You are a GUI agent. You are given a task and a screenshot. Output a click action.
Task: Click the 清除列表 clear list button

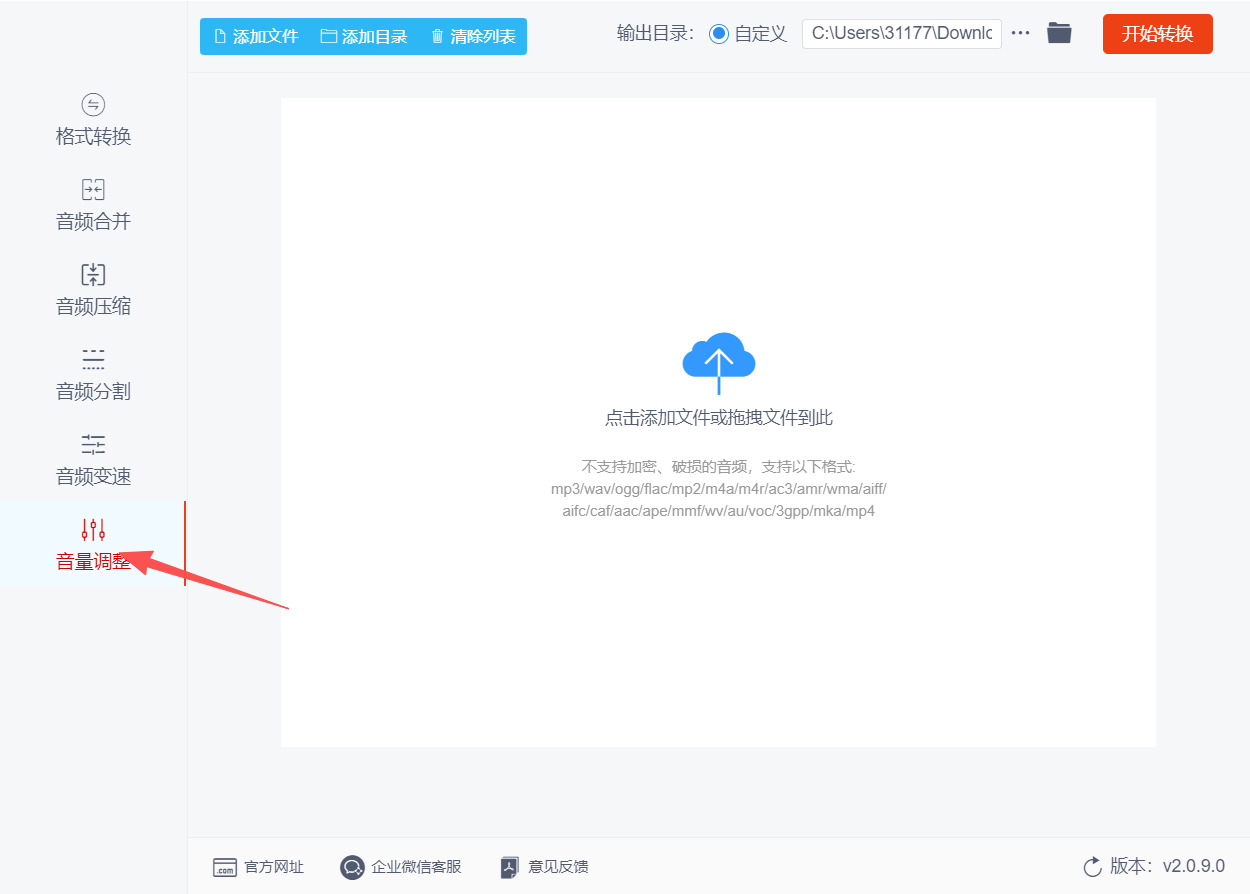pyautogui.click(x=473, y=36)
